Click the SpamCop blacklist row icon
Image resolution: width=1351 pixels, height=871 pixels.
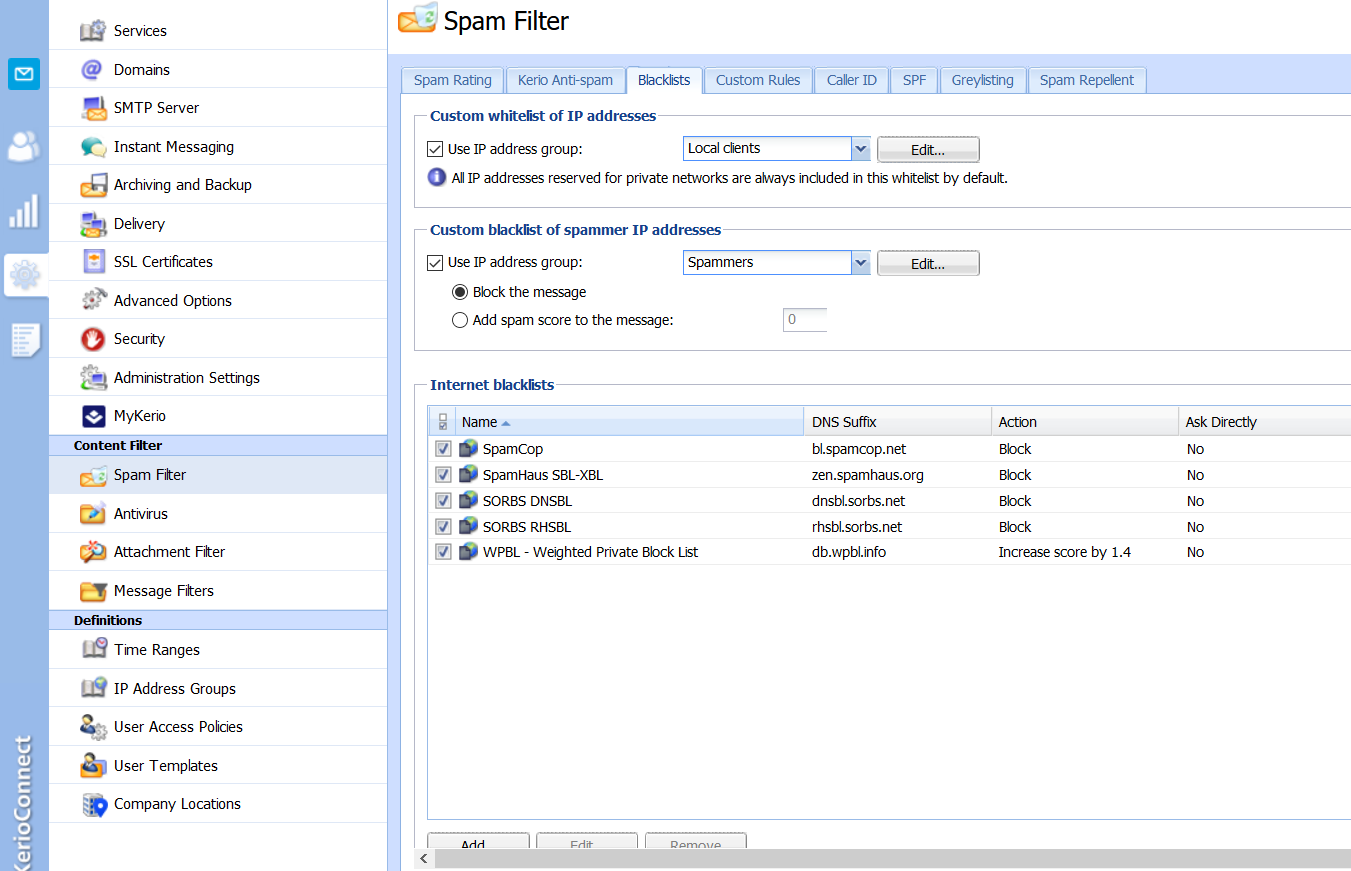[468, 449]
